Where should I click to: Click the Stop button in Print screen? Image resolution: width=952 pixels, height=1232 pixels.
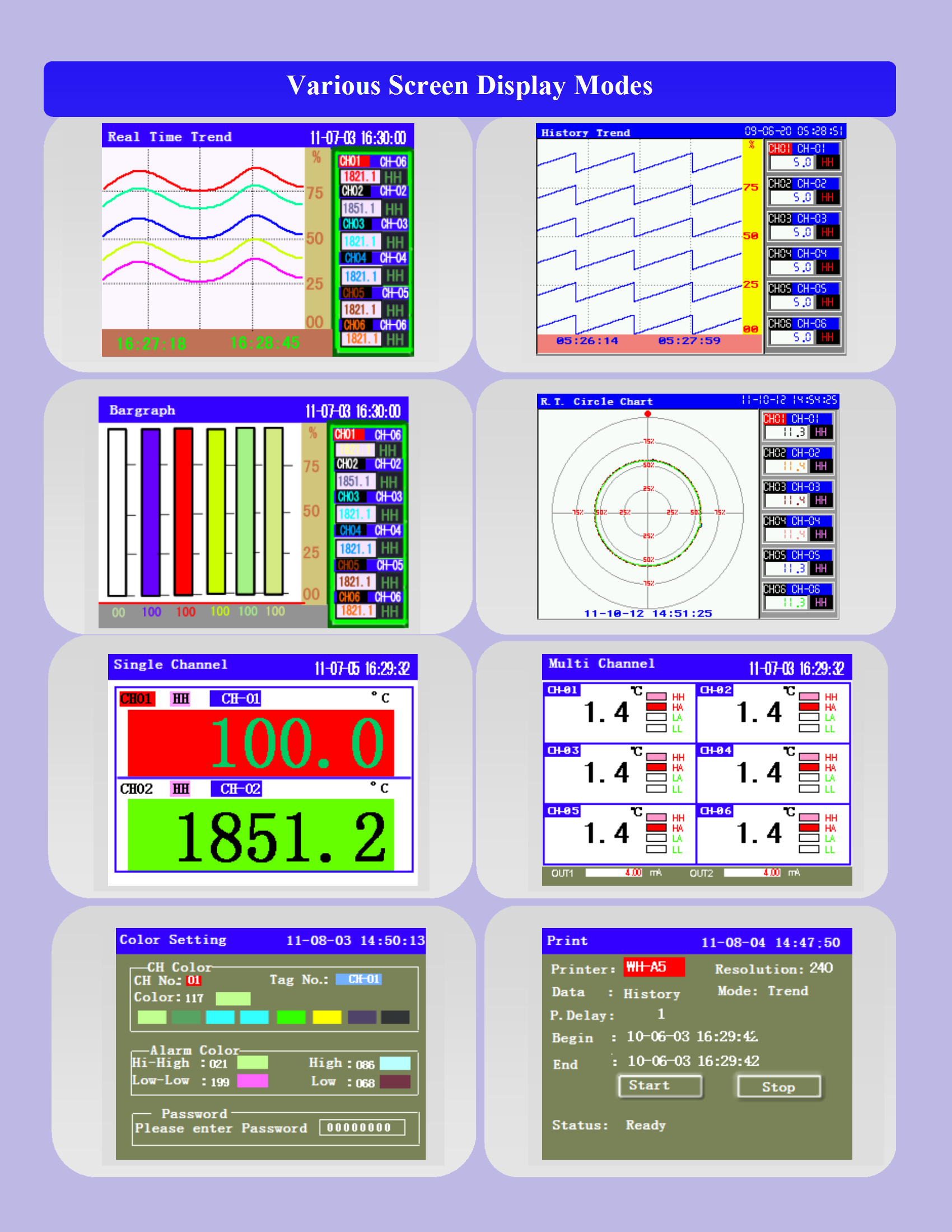(778, 1086)
